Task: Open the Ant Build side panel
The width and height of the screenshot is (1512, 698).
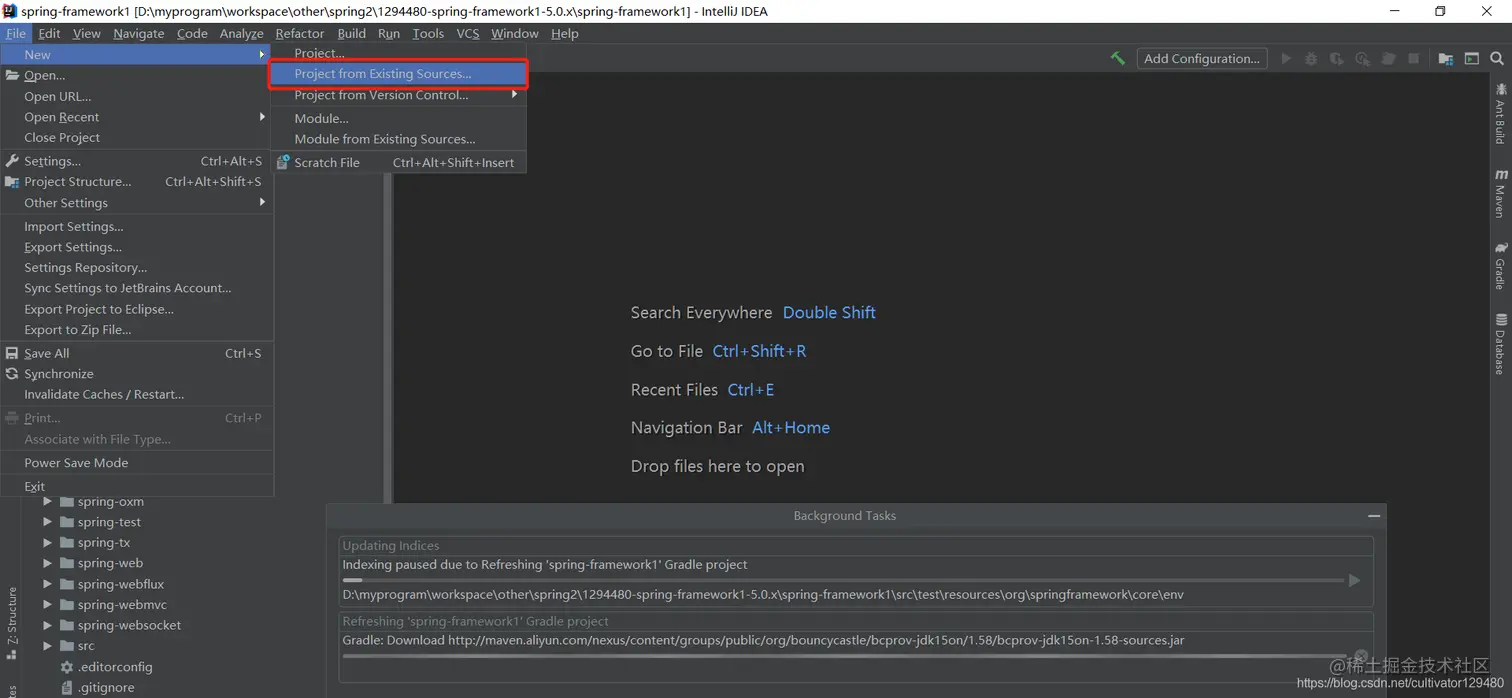Action: coord(1500,113)
